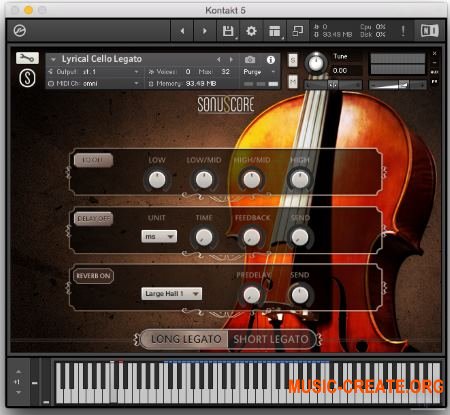Click the Lyrical Cello Legato instrument name
The height and width of the screenshot is (415, 450).
tap(102, 59)
